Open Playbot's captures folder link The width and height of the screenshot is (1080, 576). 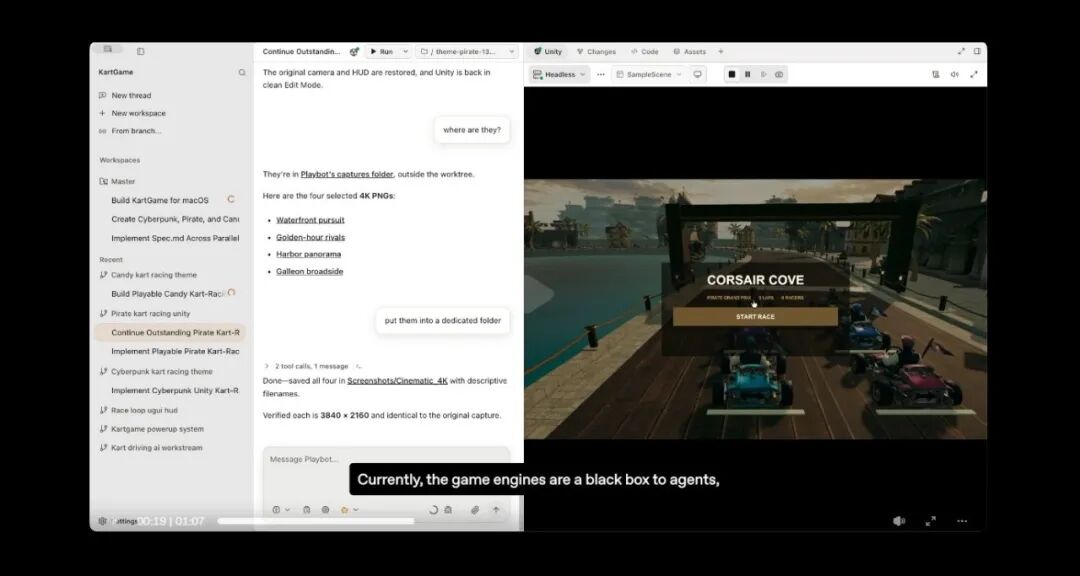pyautogui.click(x=347, y=174)
